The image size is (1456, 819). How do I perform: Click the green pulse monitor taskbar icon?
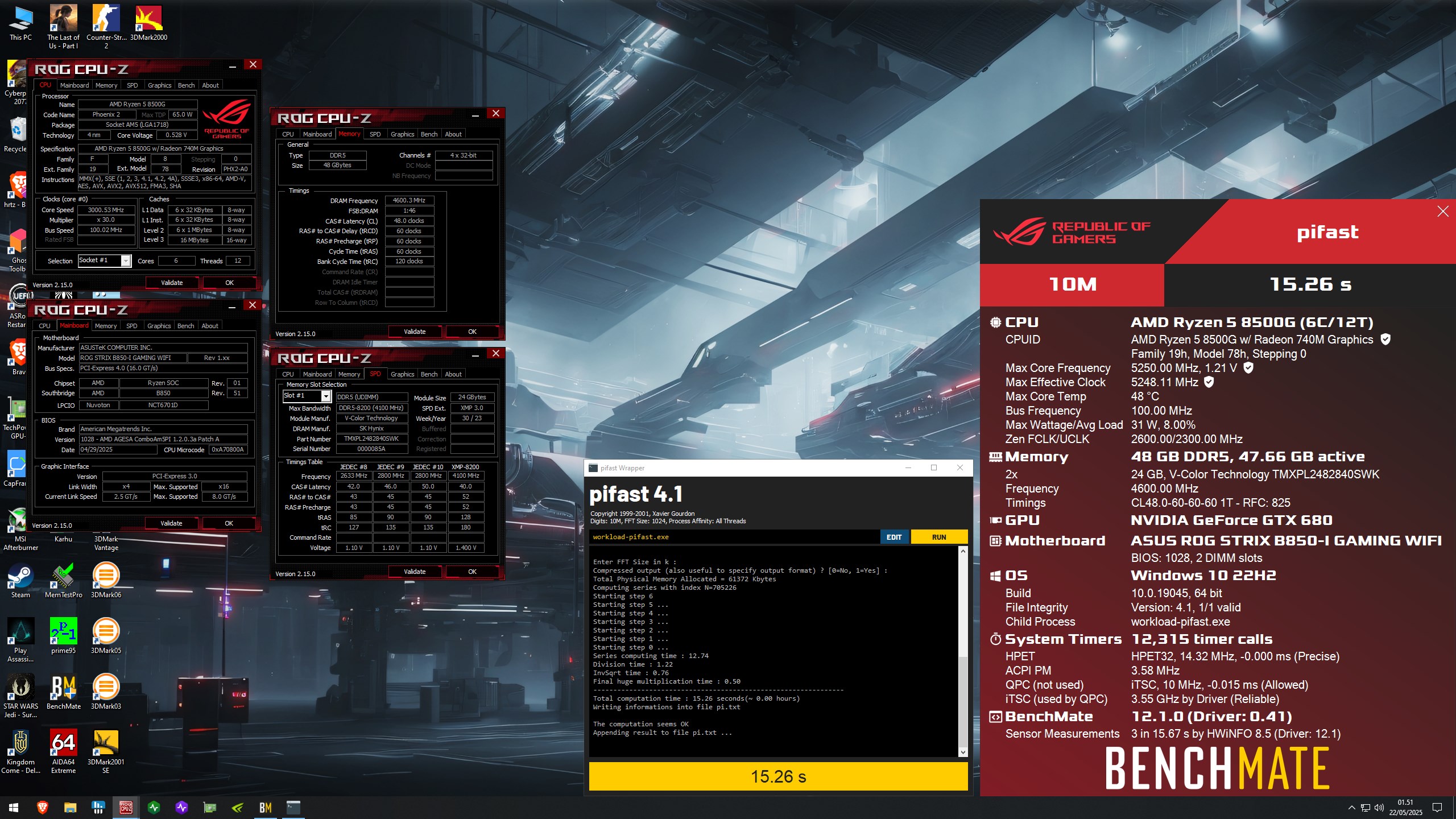tap(154, 807)
